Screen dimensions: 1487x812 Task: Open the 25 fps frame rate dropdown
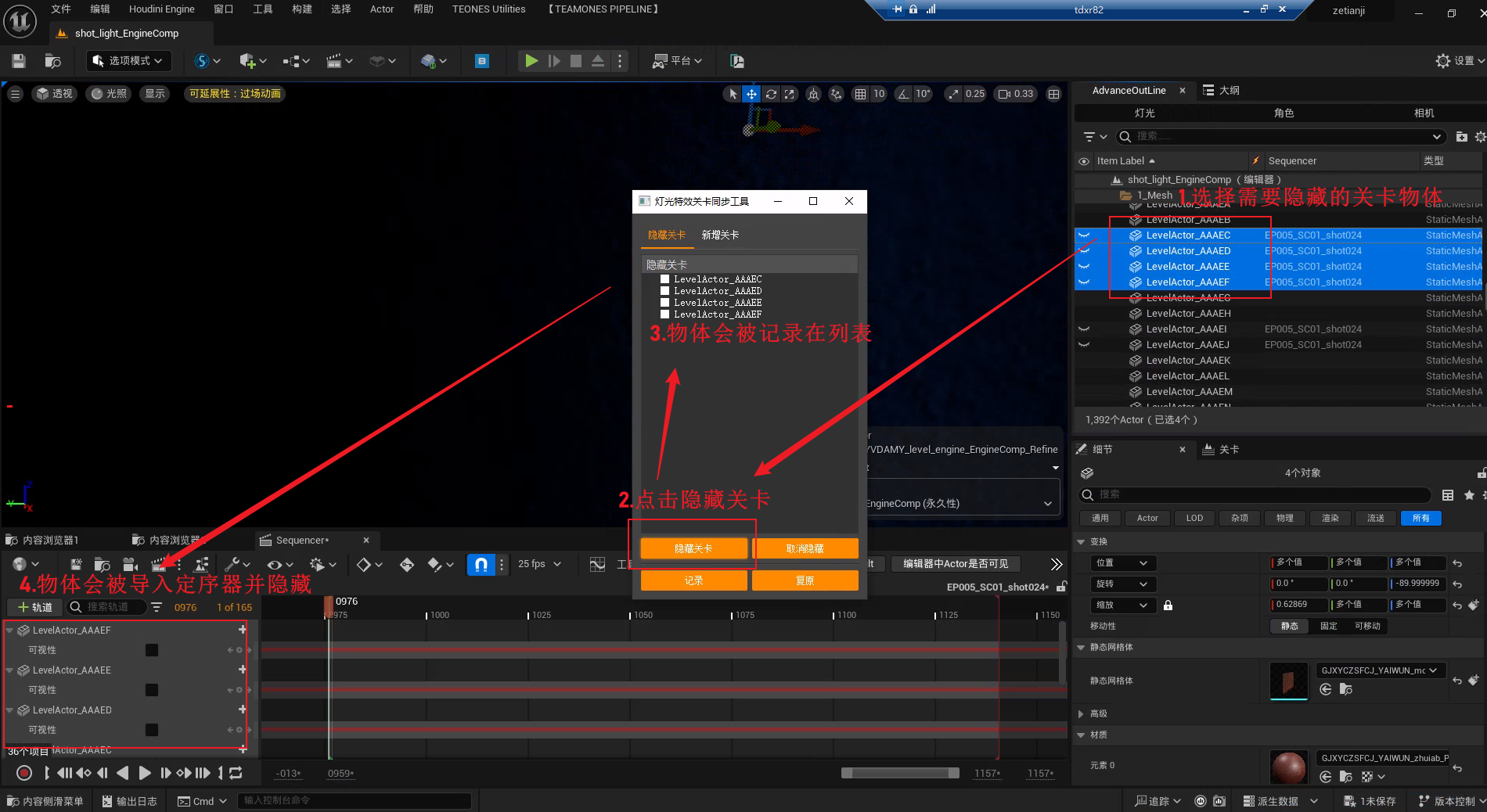(x=539, y=564)
